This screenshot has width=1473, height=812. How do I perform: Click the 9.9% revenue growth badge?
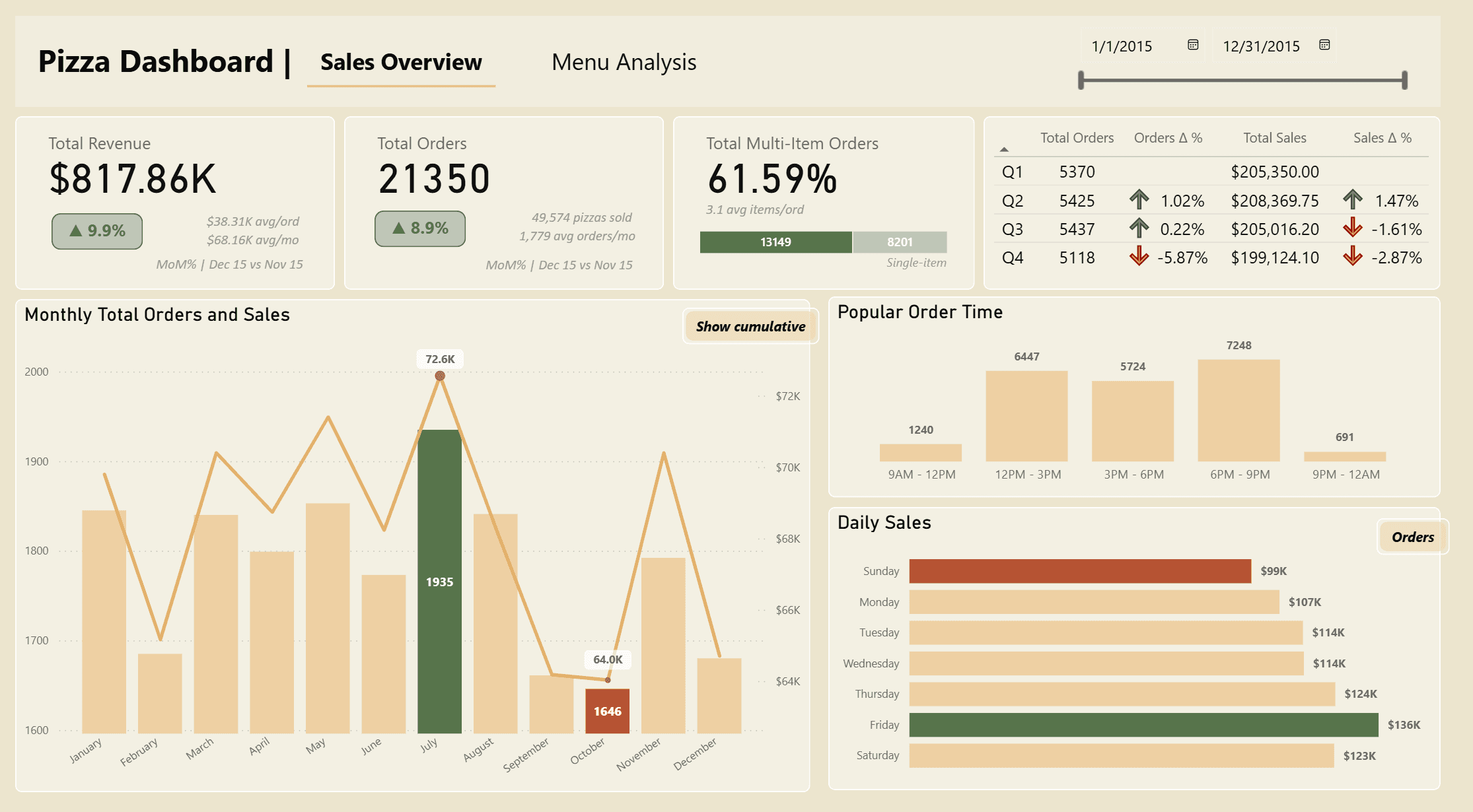click(97, 231)
